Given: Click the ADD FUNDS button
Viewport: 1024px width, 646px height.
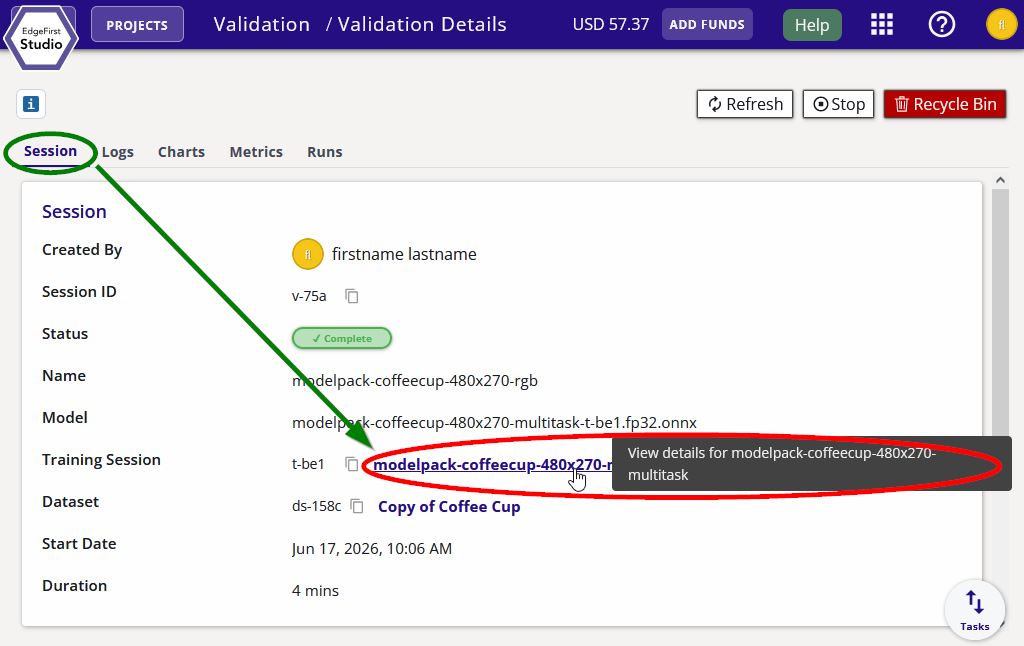Looking at the screenshot, I should pos(707,25).
